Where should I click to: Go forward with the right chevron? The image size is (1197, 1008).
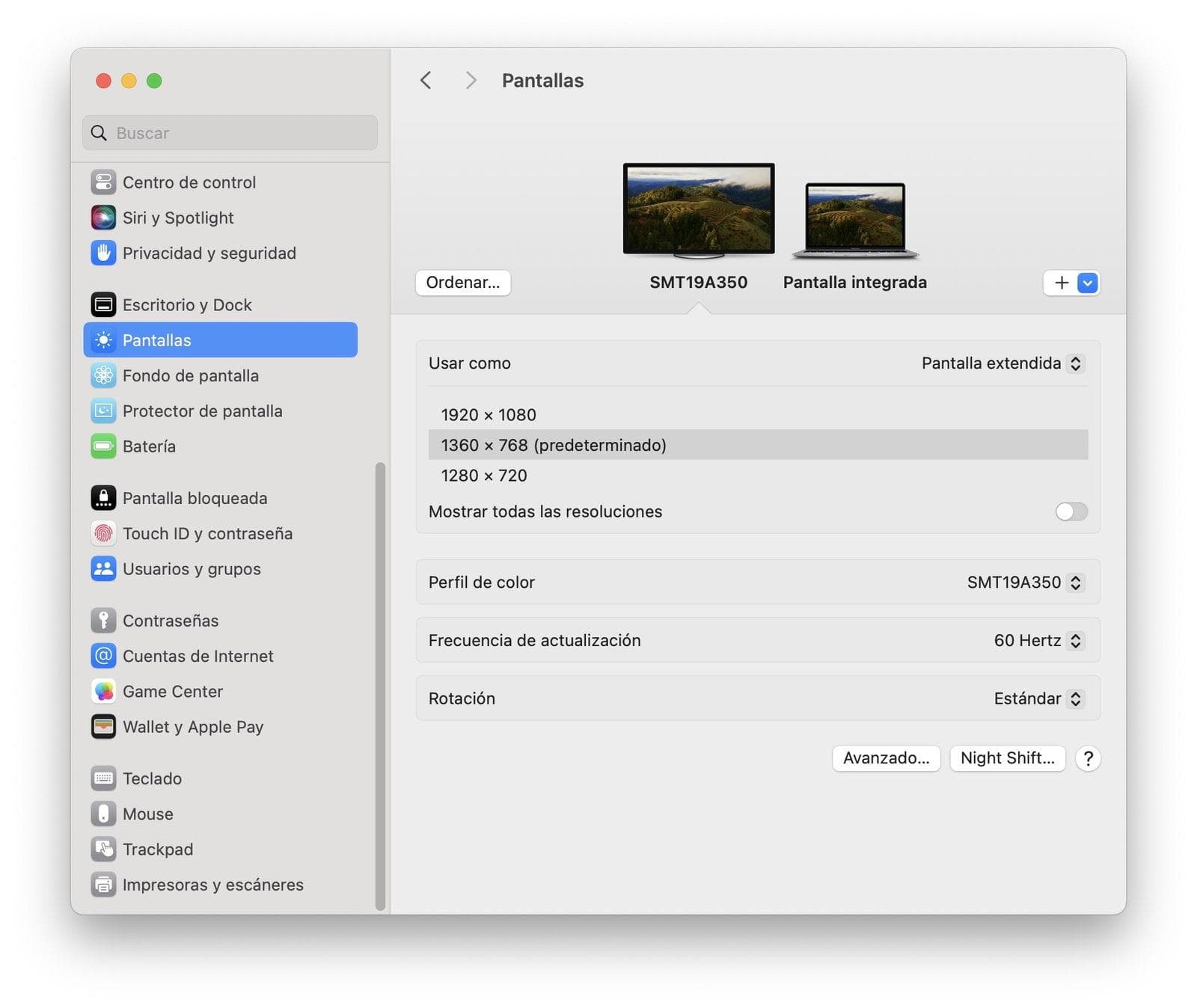click(x=471, y=80)
